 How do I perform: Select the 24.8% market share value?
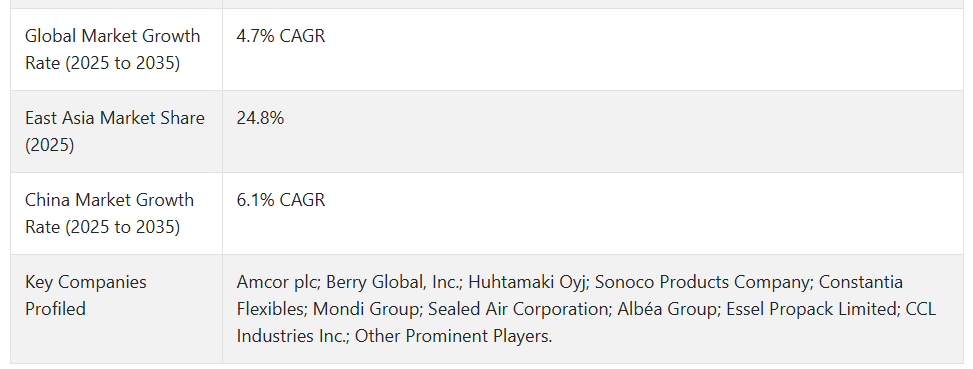(260, 118)
